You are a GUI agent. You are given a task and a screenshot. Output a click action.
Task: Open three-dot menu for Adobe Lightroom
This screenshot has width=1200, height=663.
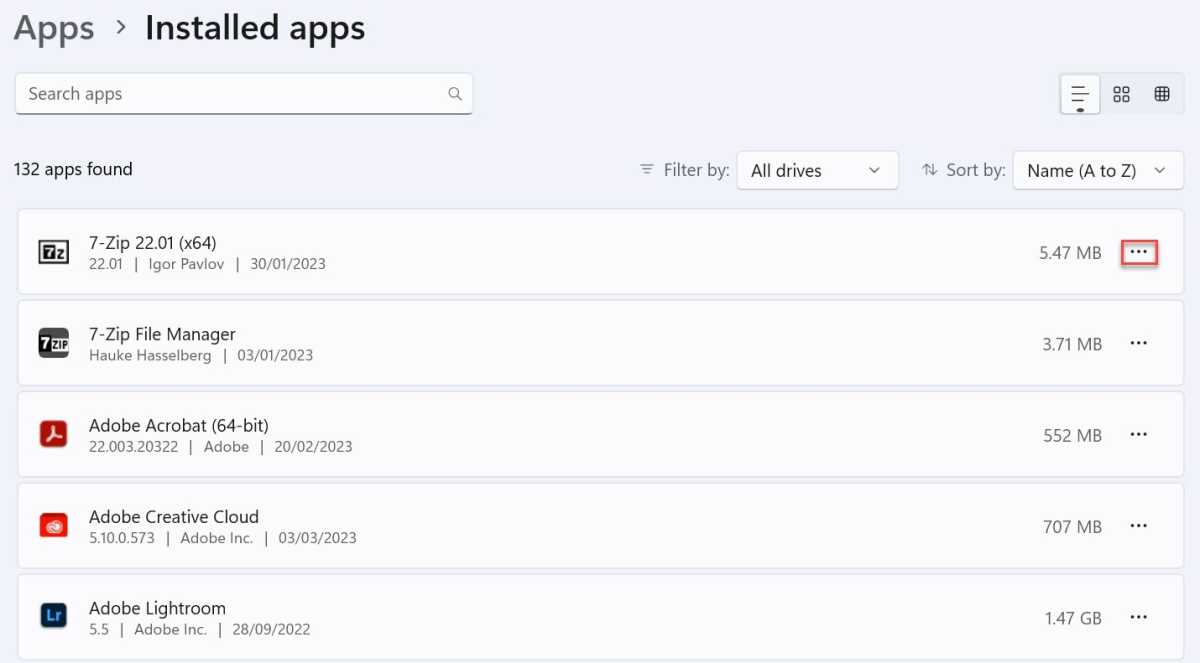coord(1138,617)
